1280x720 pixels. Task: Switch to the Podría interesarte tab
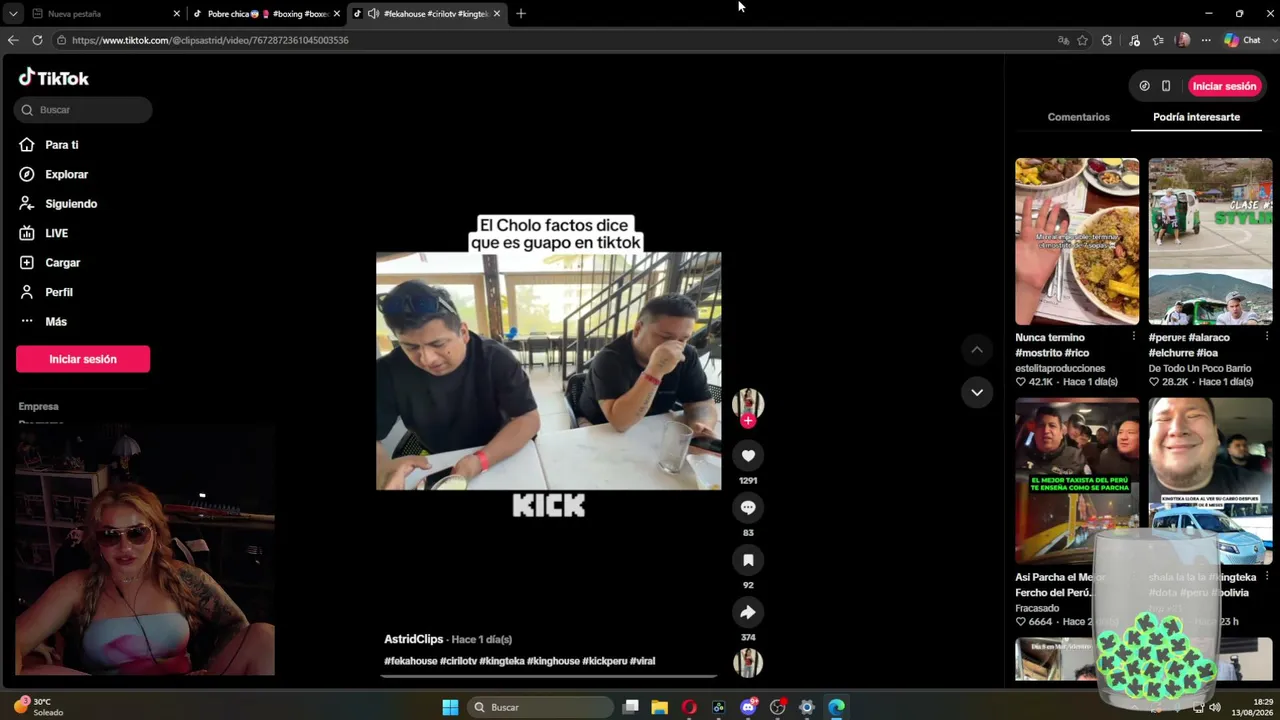1196,117
